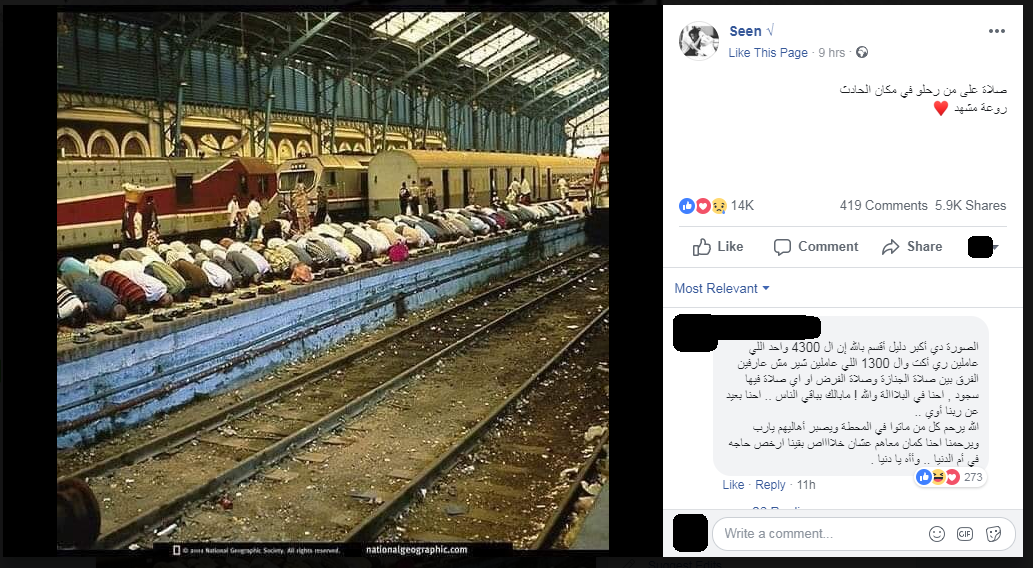
Task: Click the Write a comment input field
Action: (817, 534)
